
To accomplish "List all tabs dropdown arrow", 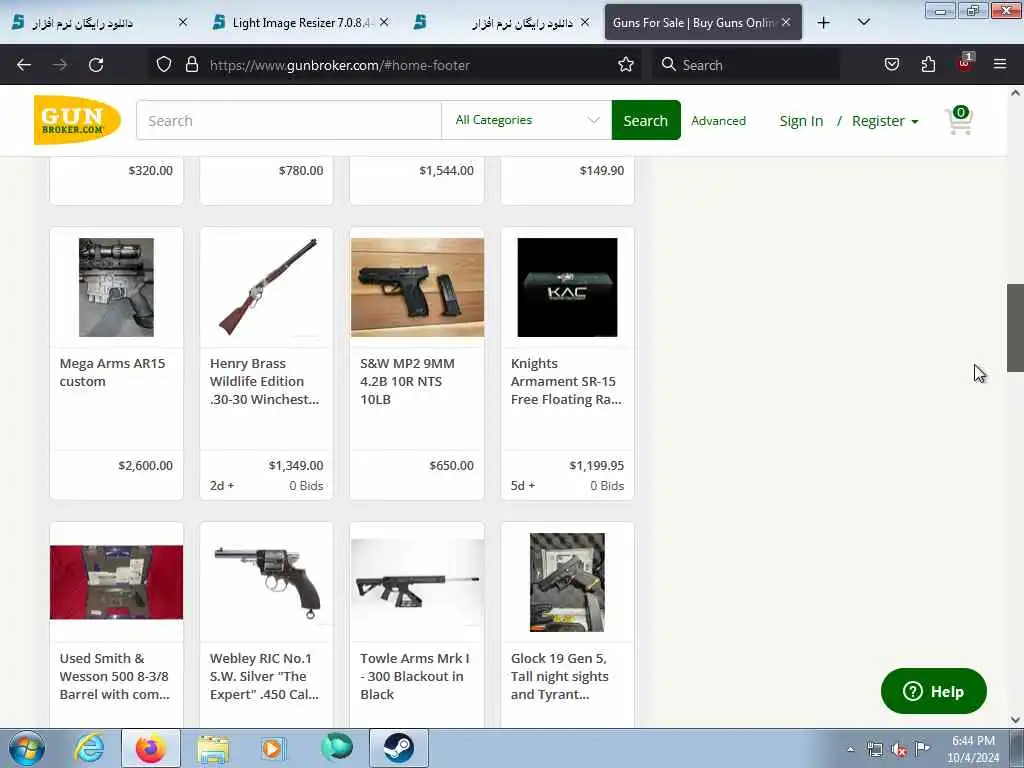I will tap(863, 22).
